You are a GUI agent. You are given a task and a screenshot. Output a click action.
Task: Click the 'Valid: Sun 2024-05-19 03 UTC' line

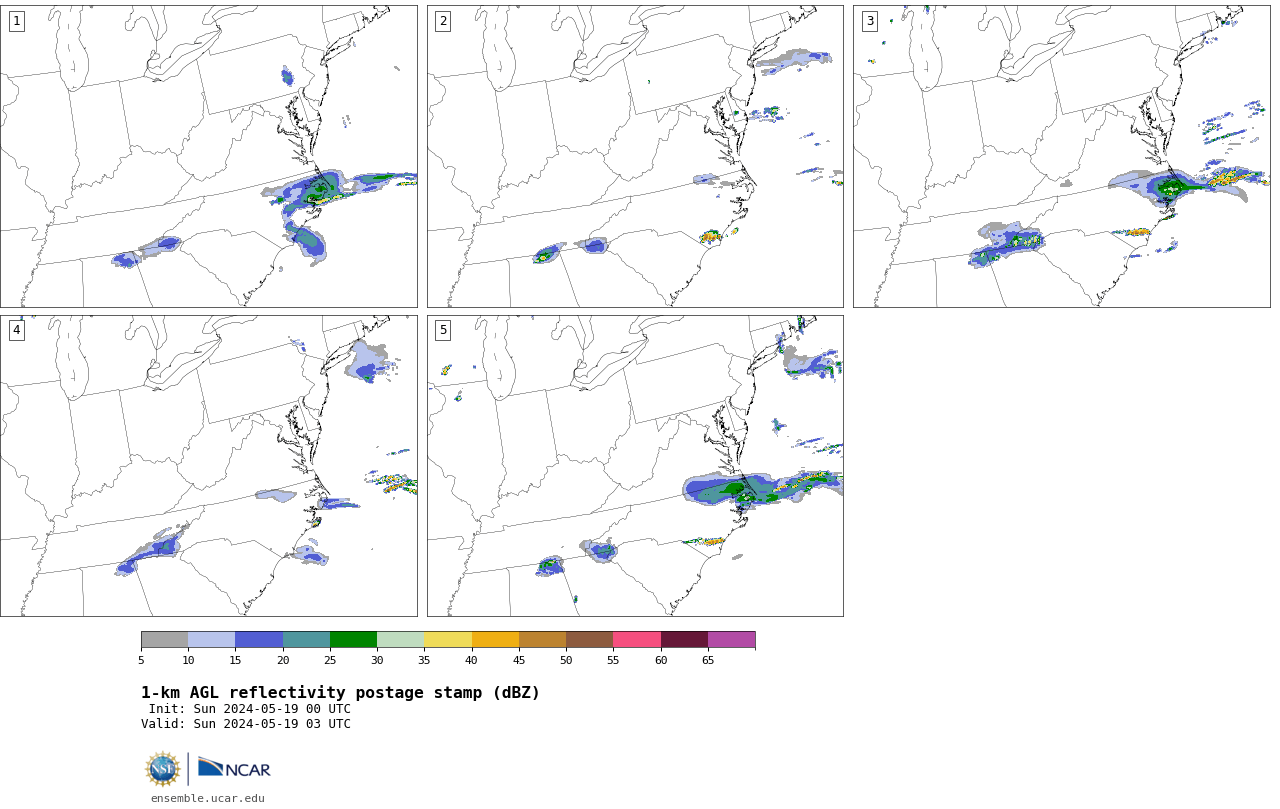point(246,724)
